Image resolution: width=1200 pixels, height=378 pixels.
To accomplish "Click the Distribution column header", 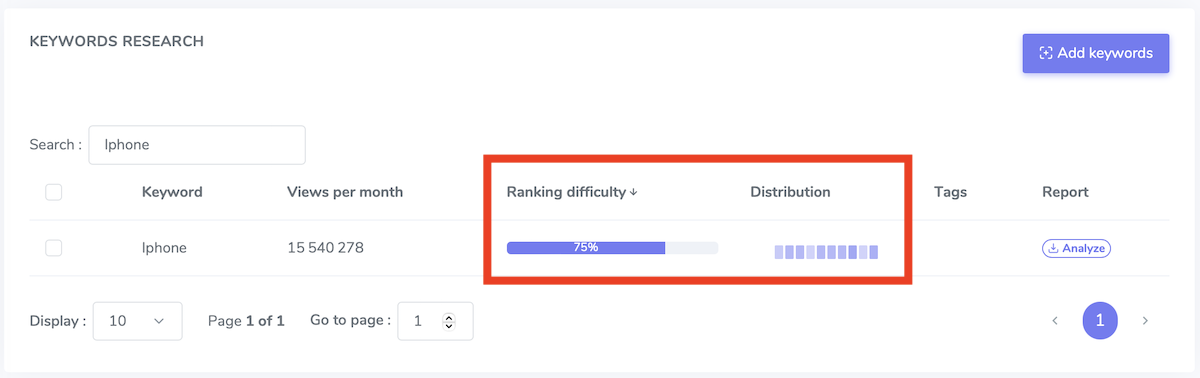I will (790, 192).
